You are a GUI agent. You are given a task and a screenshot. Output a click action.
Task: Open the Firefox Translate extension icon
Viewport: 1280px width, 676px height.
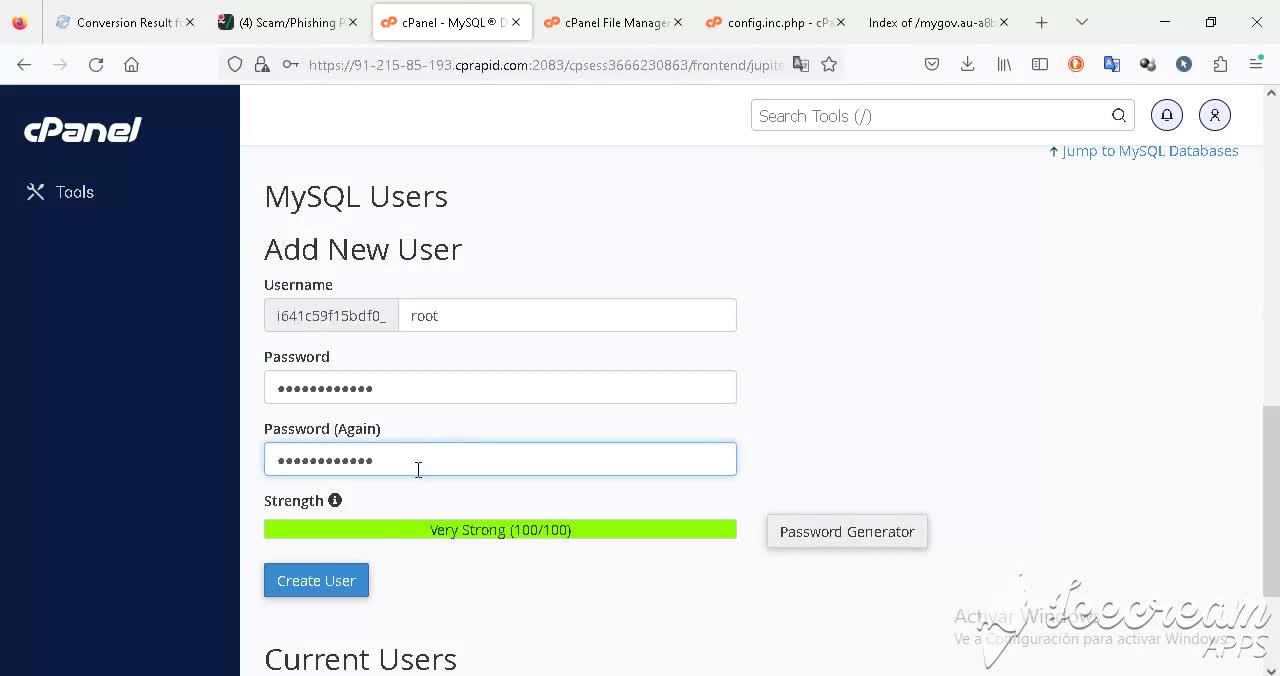pyautogui.click(x=1112, y=64)
